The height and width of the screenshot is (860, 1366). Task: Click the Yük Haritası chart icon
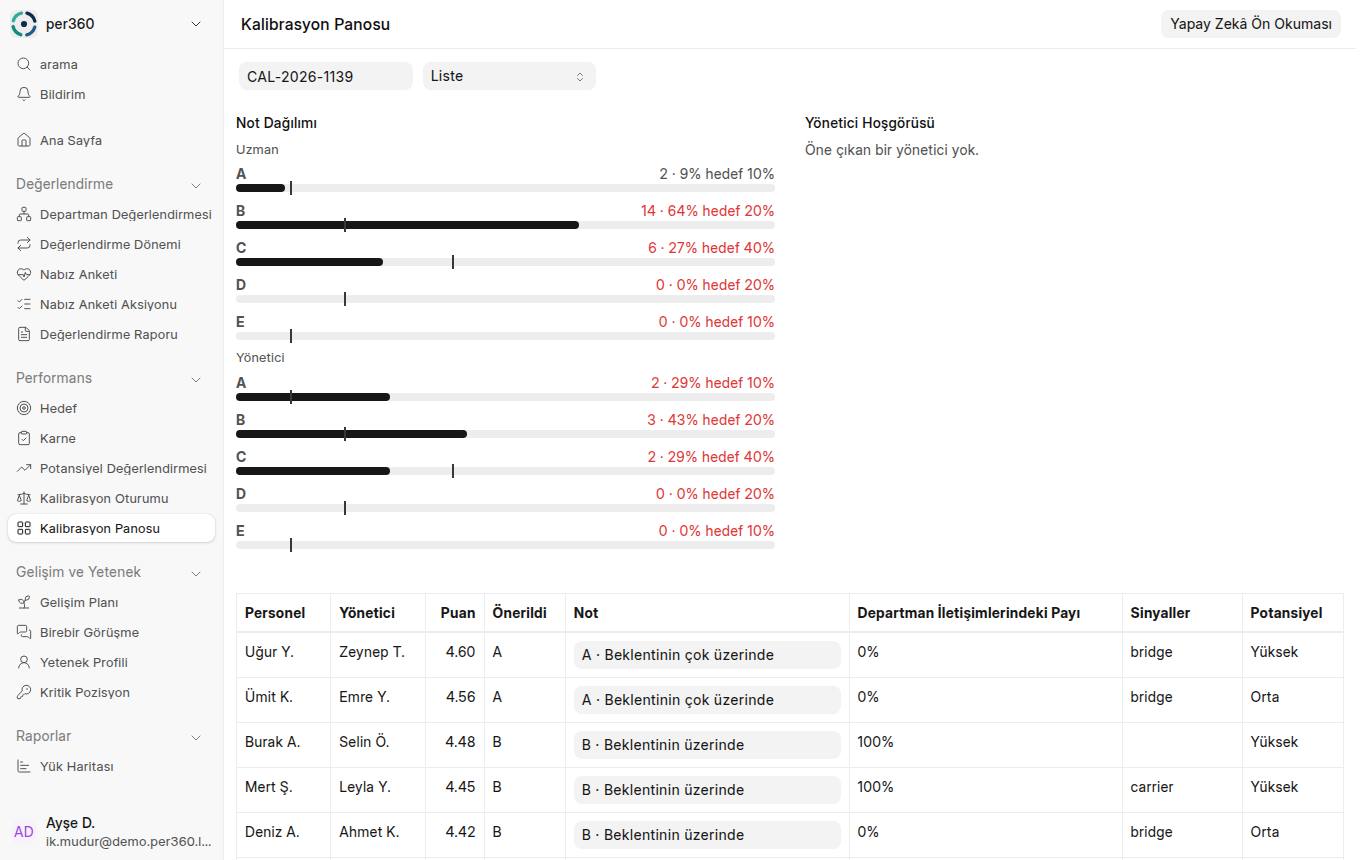coord(24,766)
